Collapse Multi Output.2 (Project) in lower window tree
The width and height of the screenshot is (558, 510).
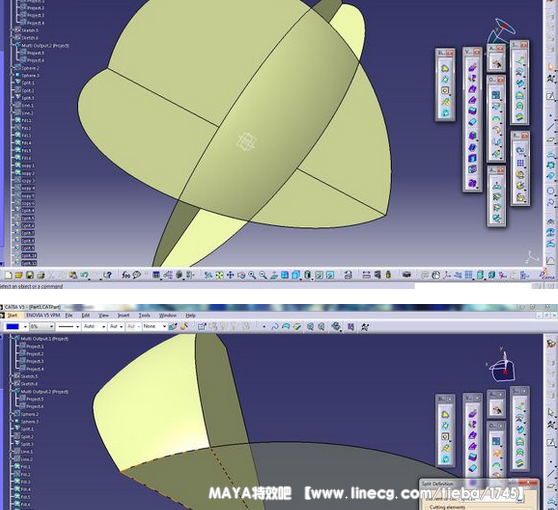[x=11, y=391]
